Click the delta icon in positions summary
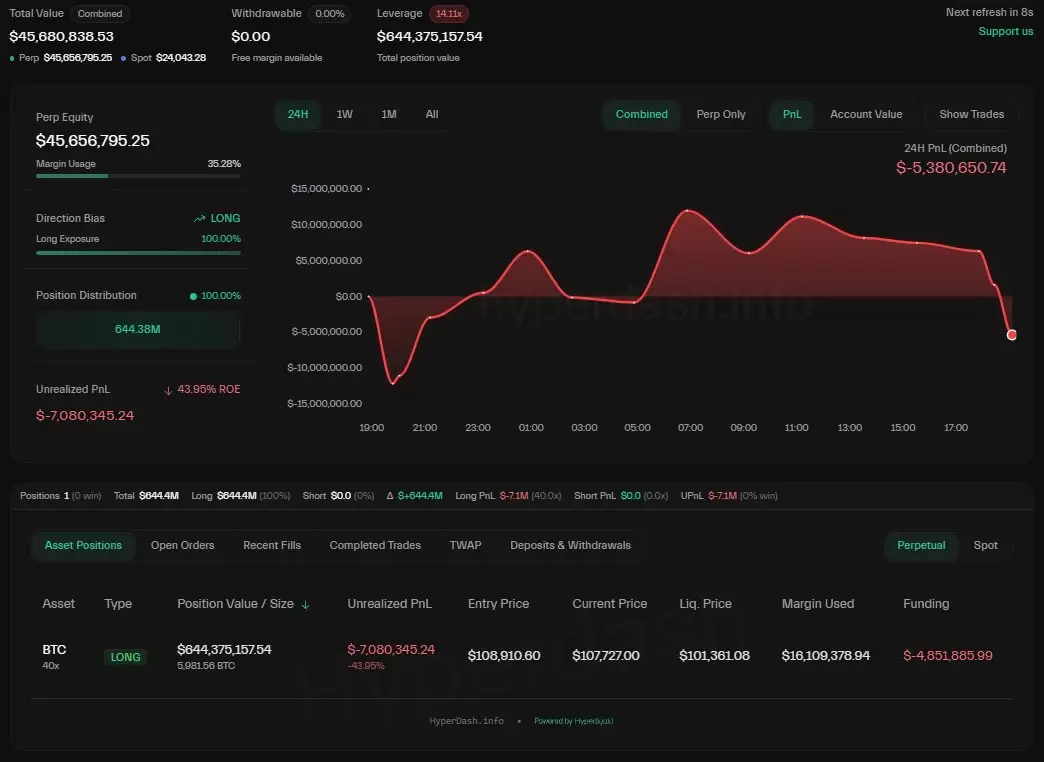Viewport: 1044px width, 762px height. click(390, 496)
